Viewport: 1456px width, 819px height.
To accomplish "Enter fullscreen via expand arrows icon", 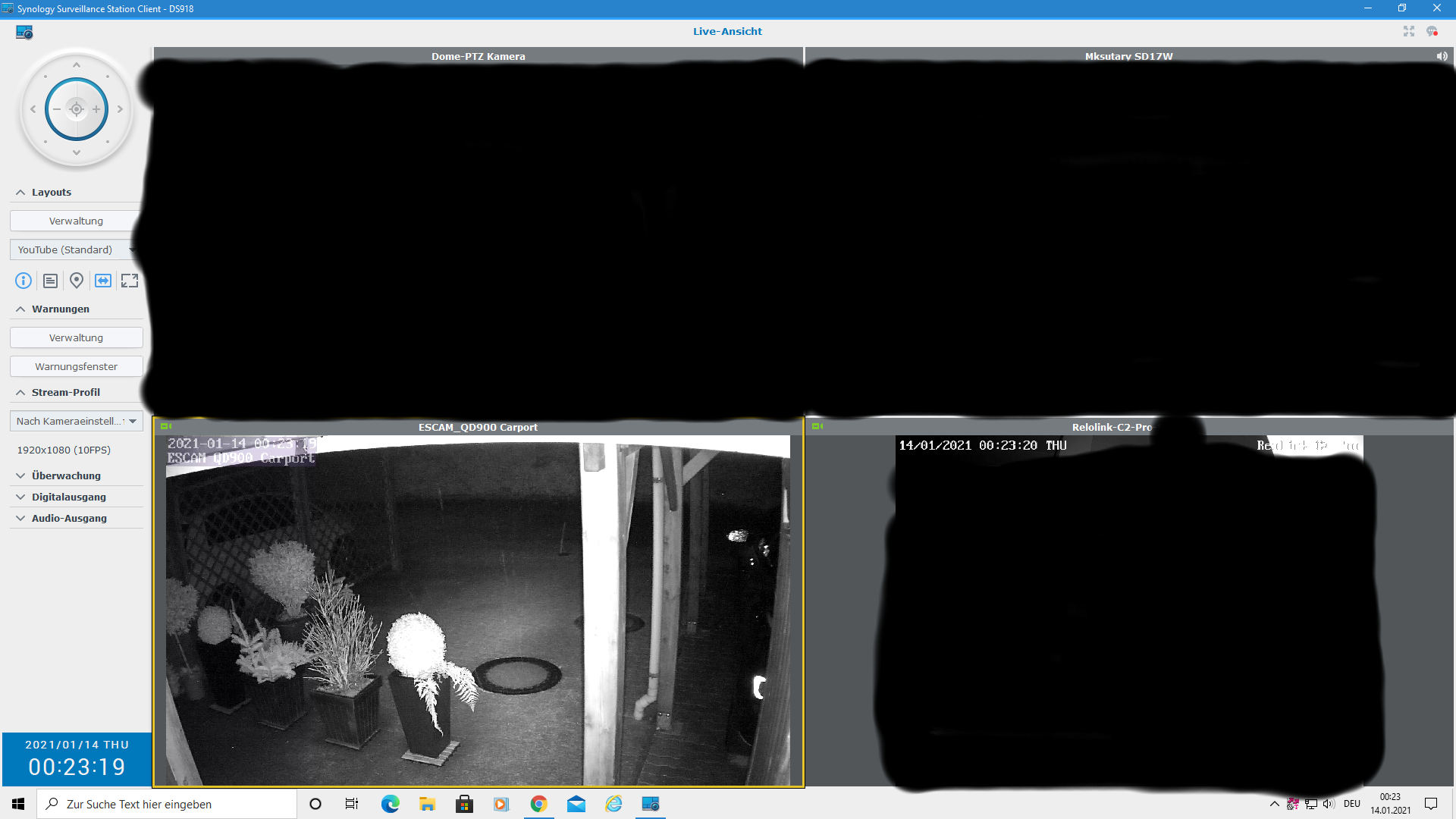I will pyautogui.click(x=130, y=281).
